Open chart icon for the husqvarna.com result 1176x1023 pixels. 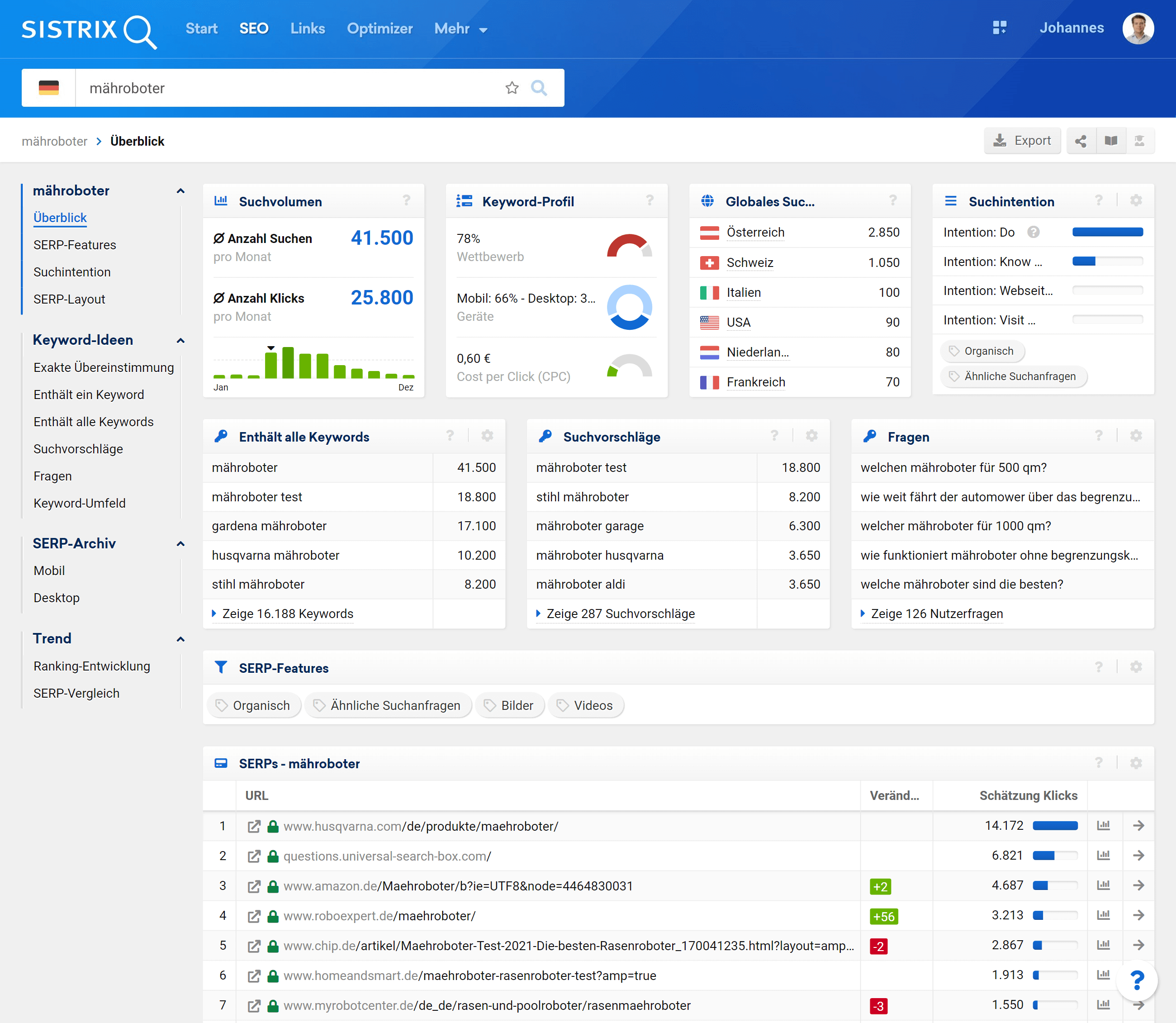pyautogui.click(x=1104, y=825)
